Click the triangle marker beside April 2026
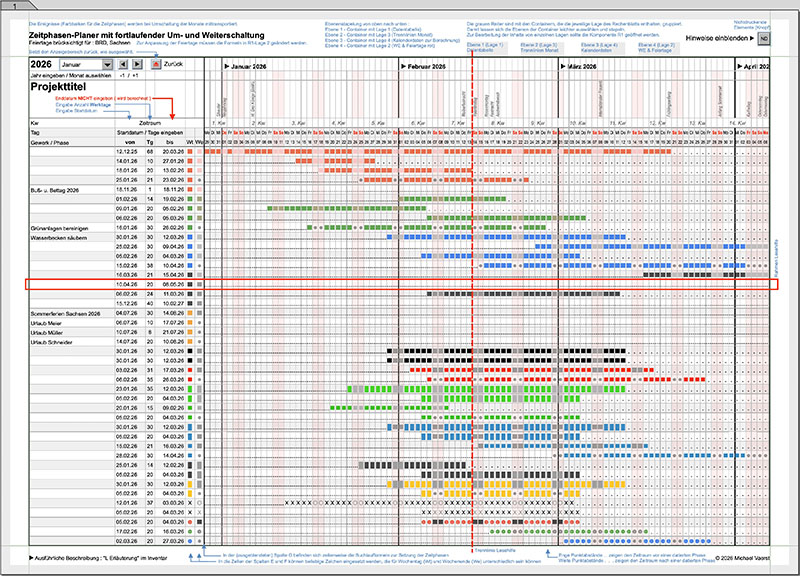The width and height of the screenshot is (800, 576). (740, 64)
